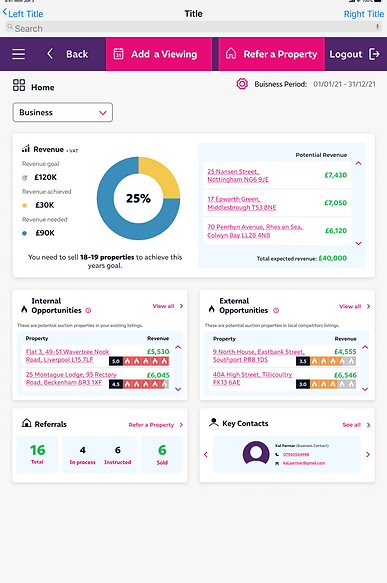
Task: Click the Key Contacts person icon
Action: [x=213, y=422]
